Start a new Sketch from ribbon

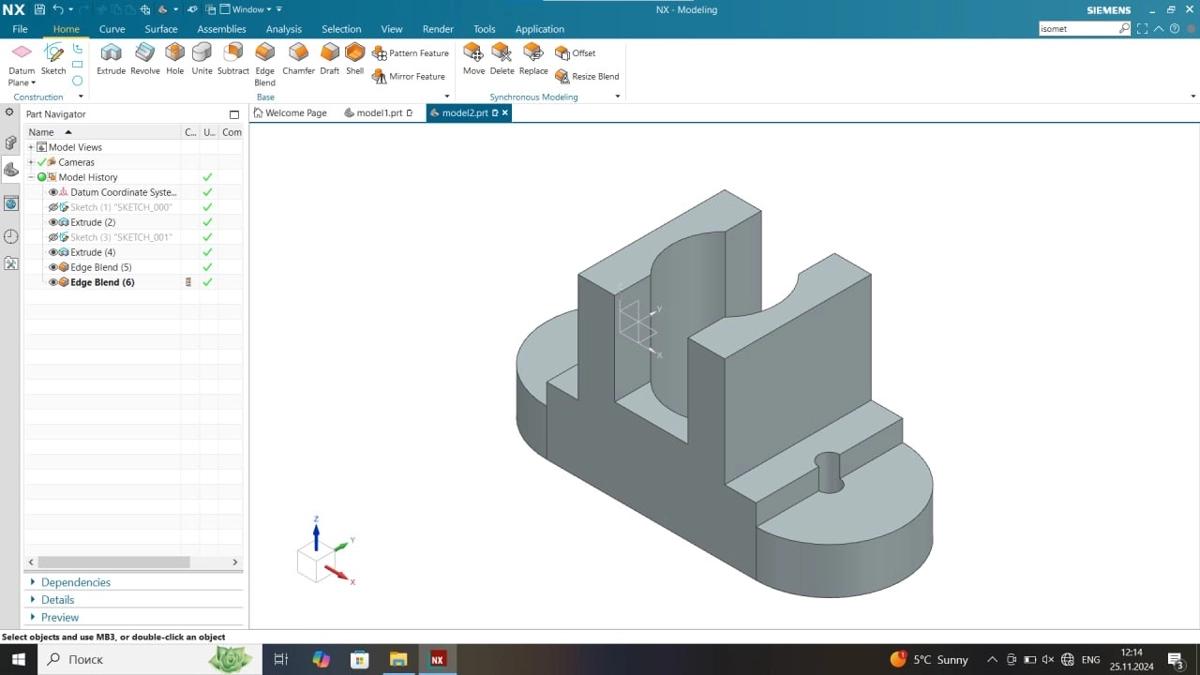[53, 58]
